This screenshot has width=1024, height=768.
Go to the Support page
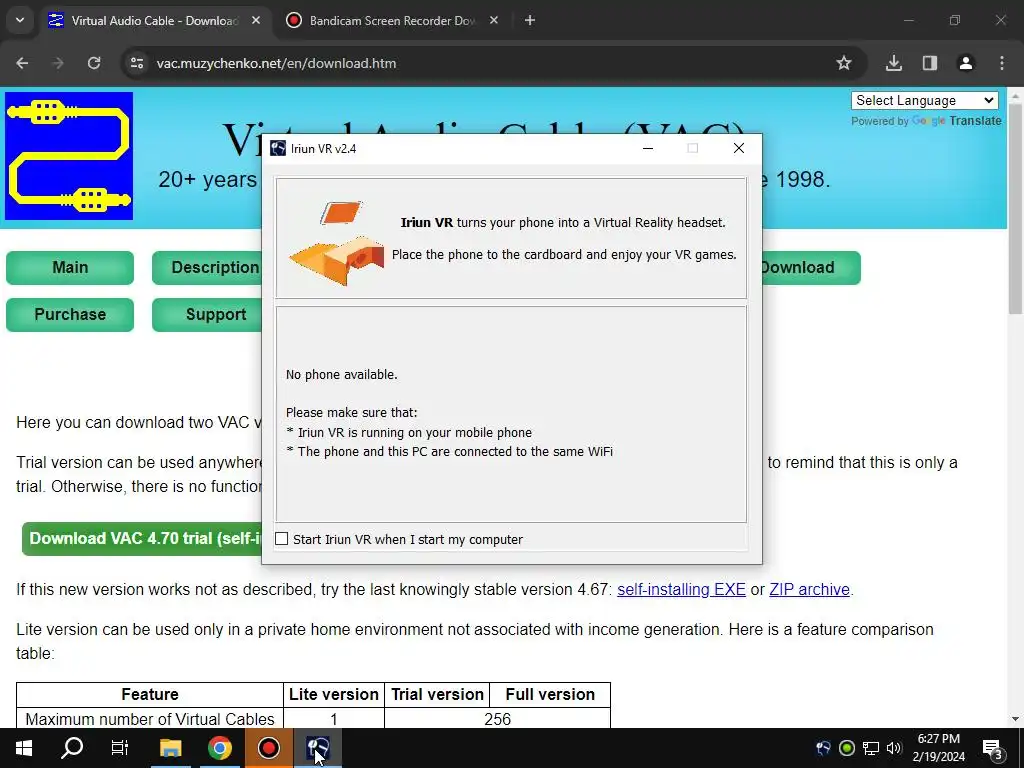click(x=207, y=315)
